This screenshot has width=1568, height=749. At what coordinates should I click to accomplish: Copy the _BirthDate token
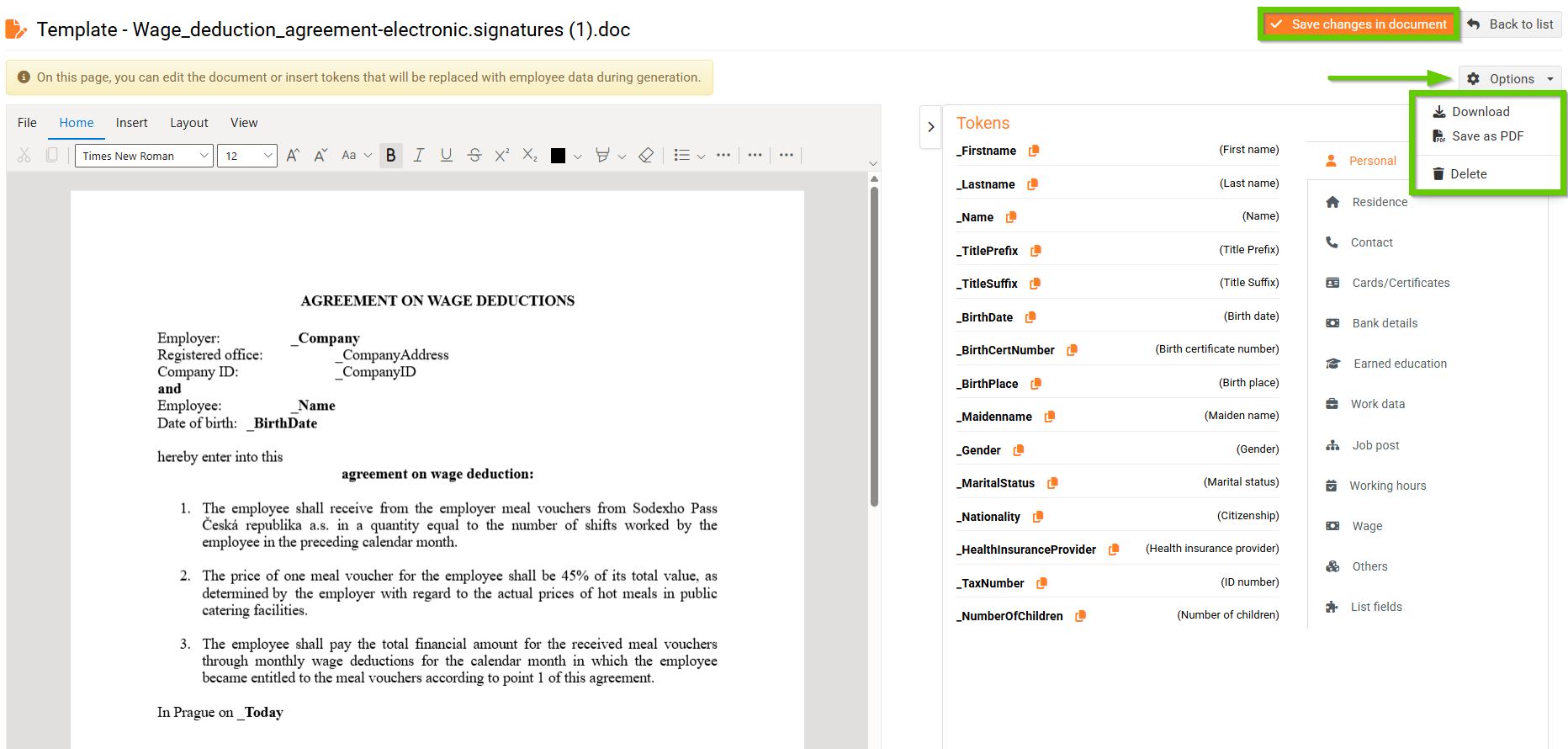click(1030, 317)
